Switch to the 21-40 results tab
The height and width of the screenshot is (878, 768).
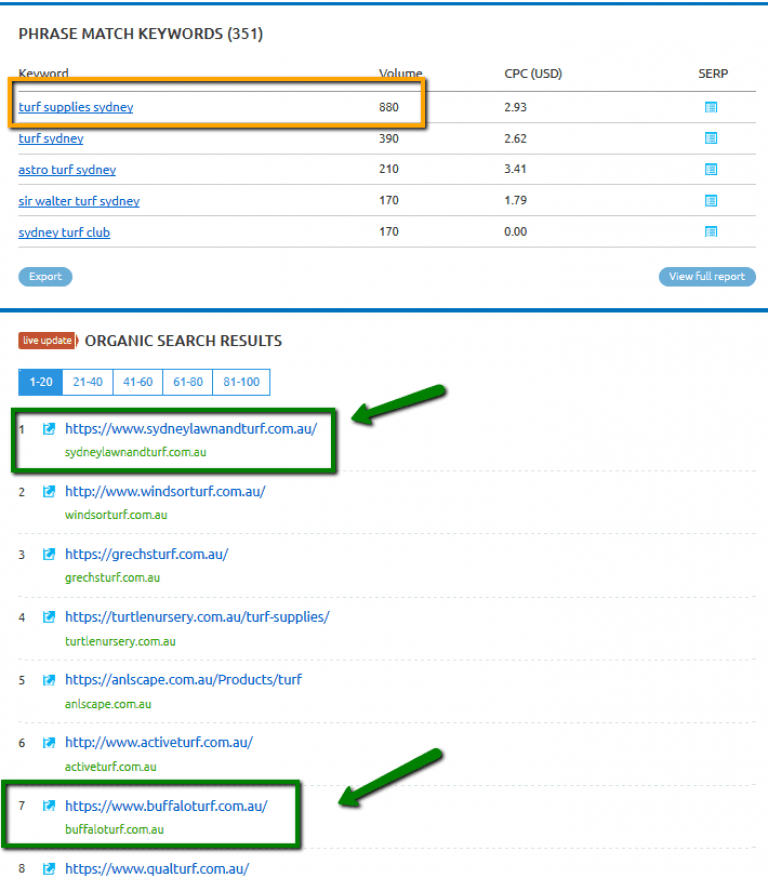pyautogui.click(x=88, y=382)
